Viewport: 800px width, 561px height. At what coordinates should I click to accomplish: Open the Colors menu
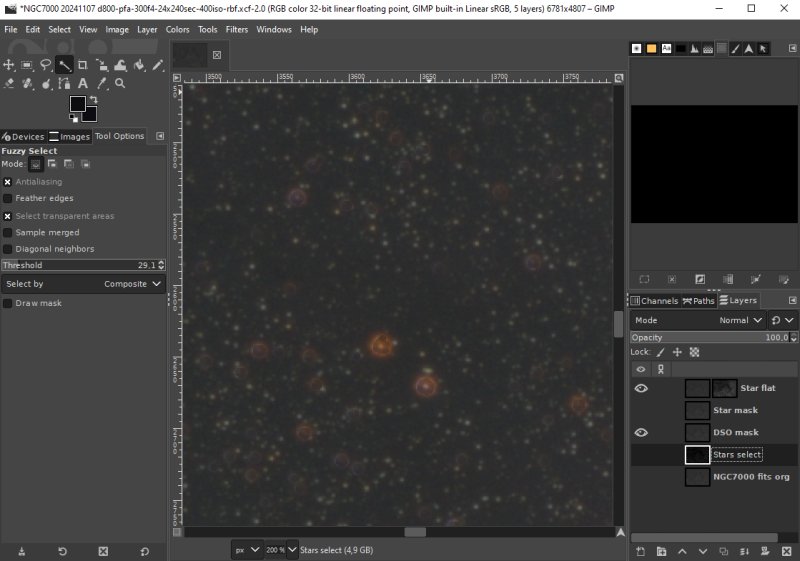tap(178, 30)
